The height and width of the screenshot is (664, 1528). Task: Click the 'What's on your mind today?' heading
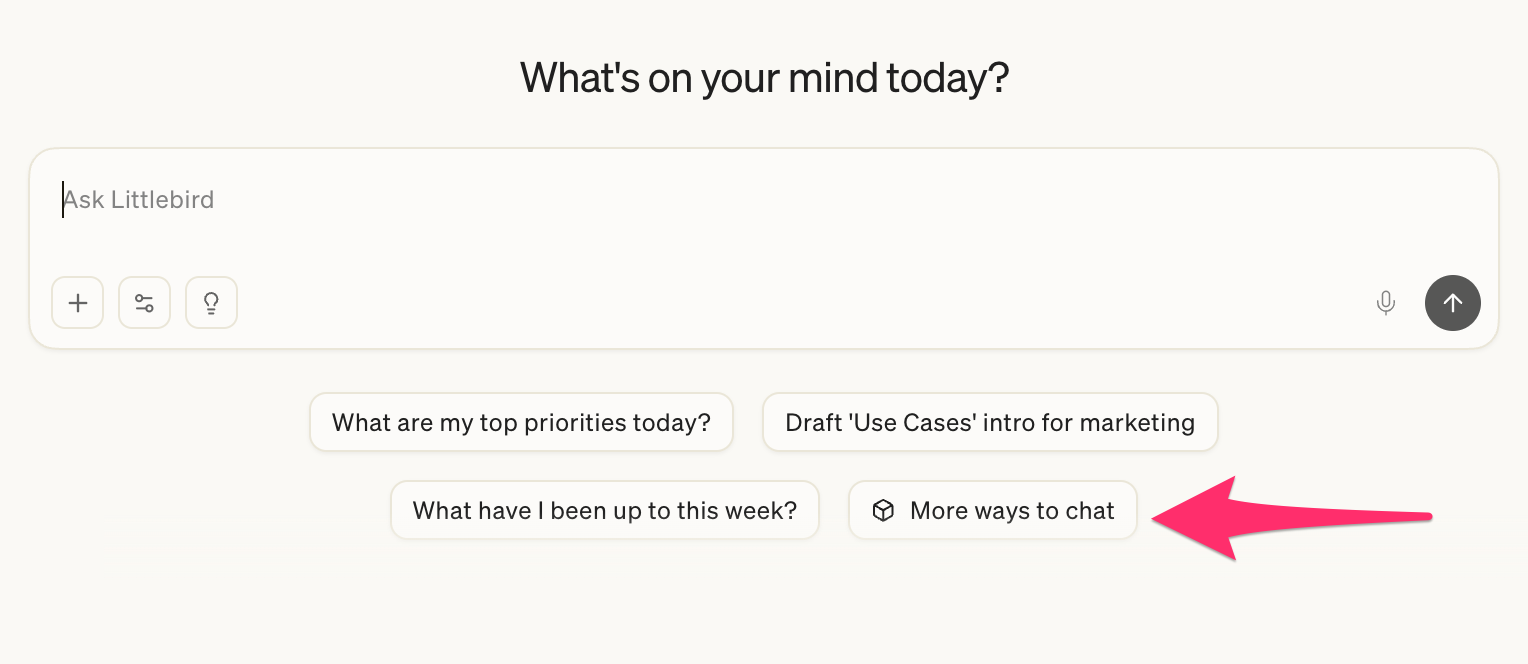click(x=764, y=78)
